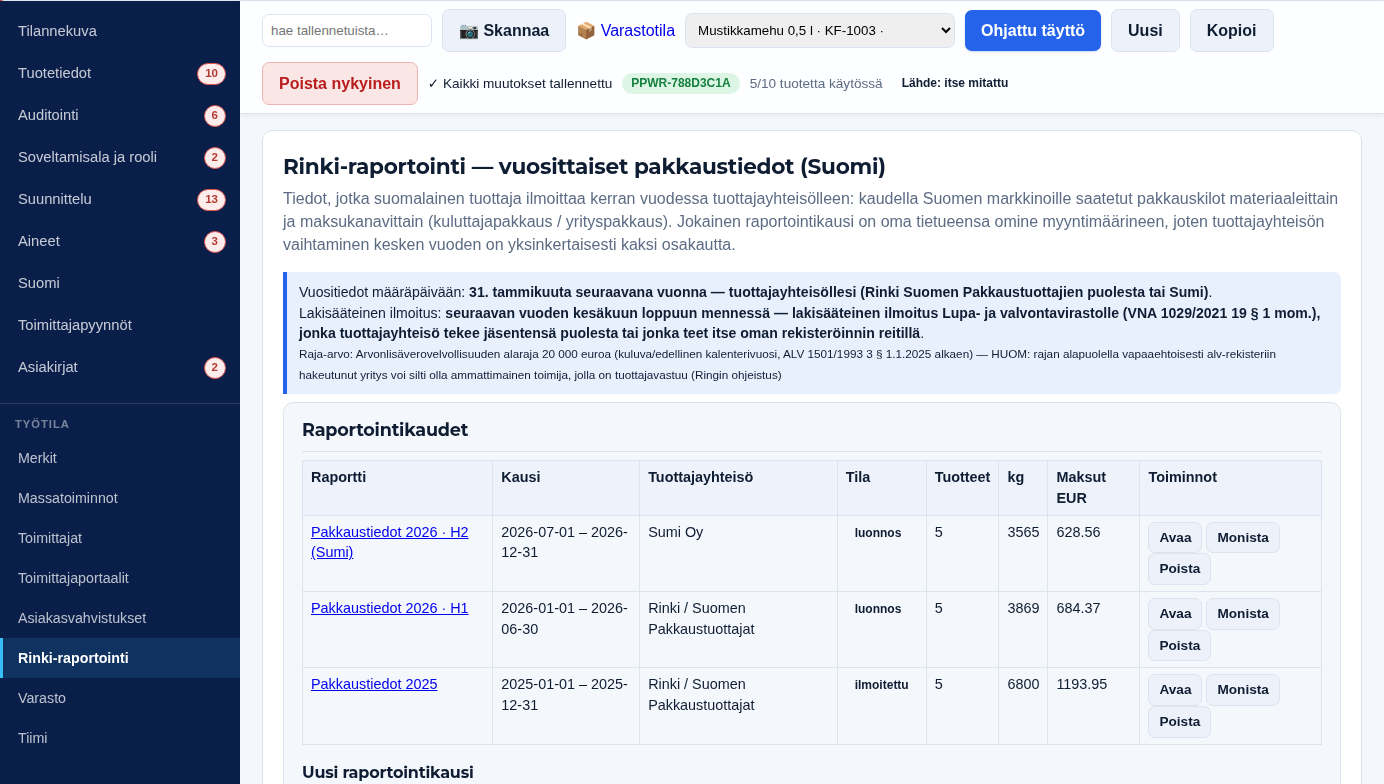Open Toimittajat in the workspace menu
Viewport: 1384px width, 784px height.
pyautogui.click(x=120, y=538)
